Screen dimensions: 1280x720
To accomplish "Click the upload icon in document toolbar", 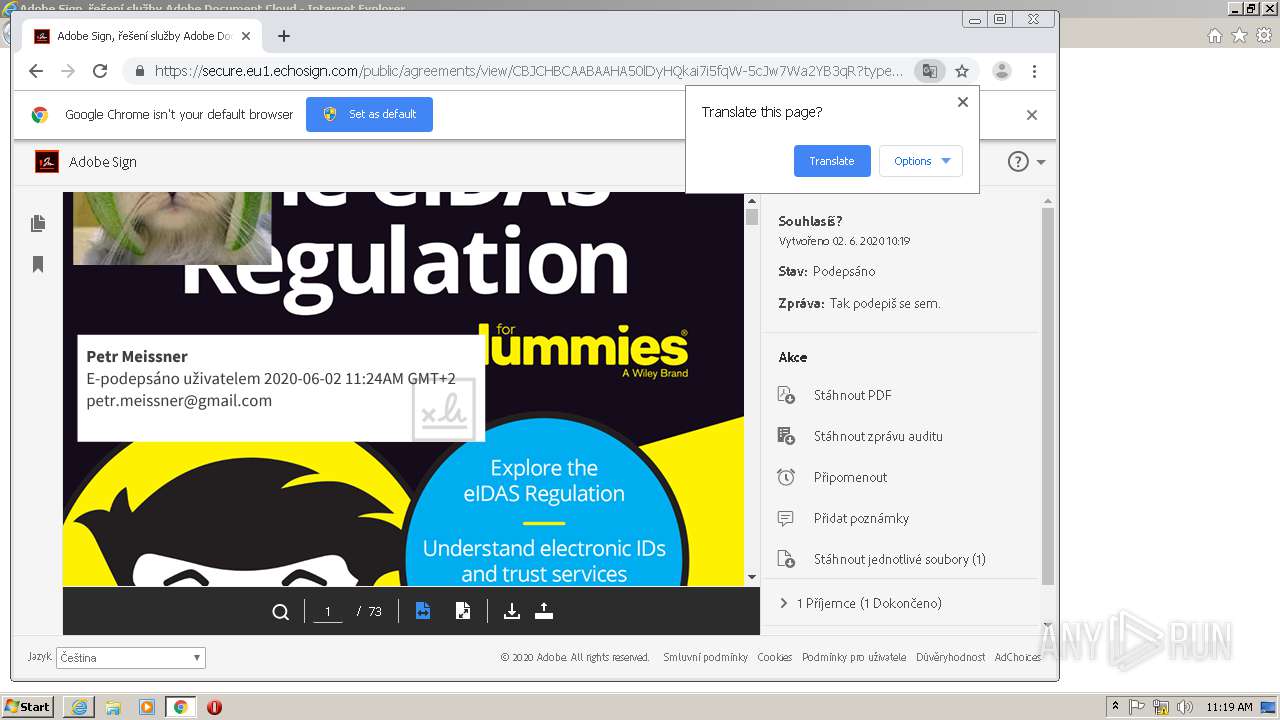I will (544, 611).
